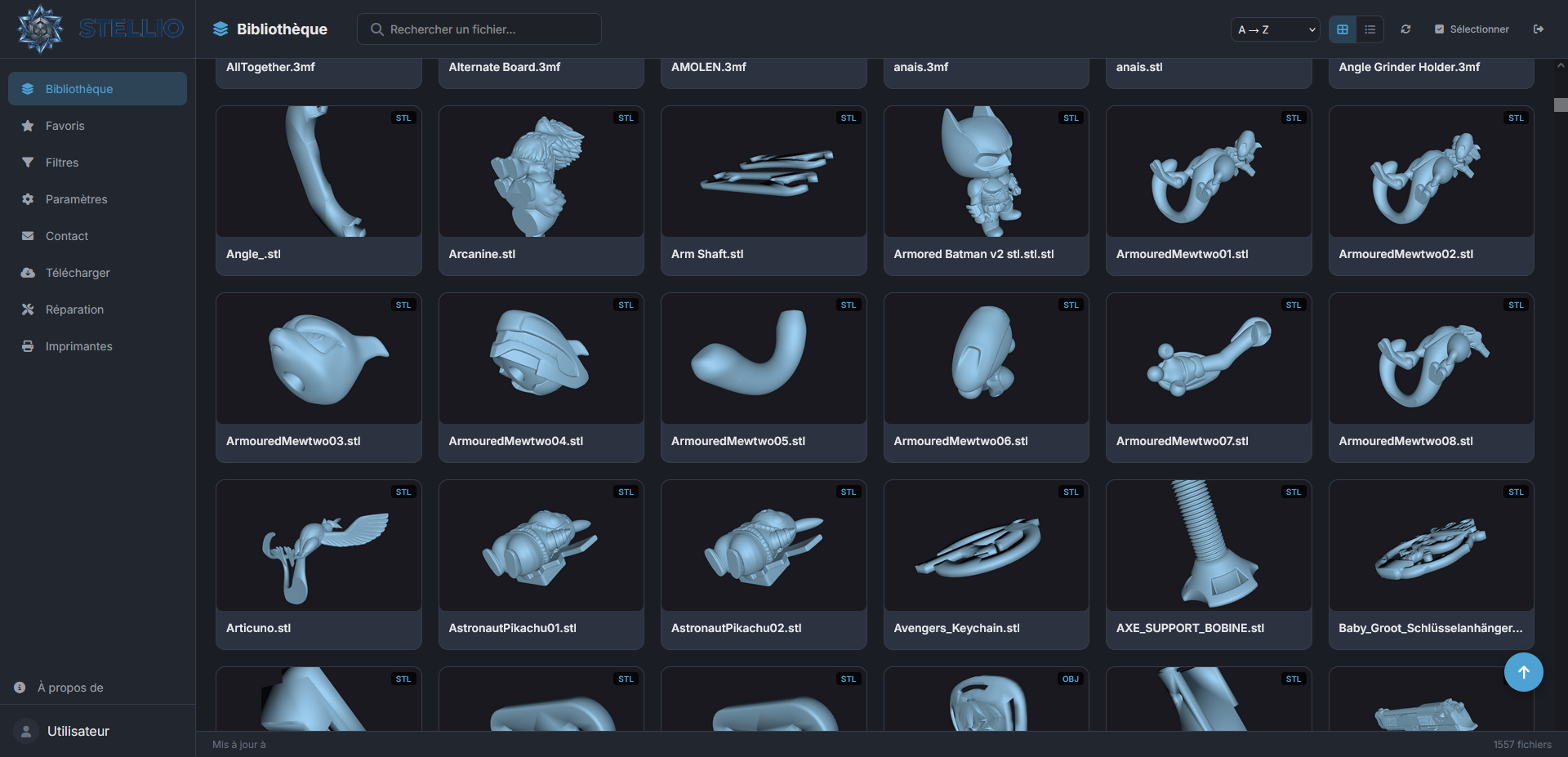
Task: Open the Armored Batman v2 thumbnail
Action: [x=987, y=171]
